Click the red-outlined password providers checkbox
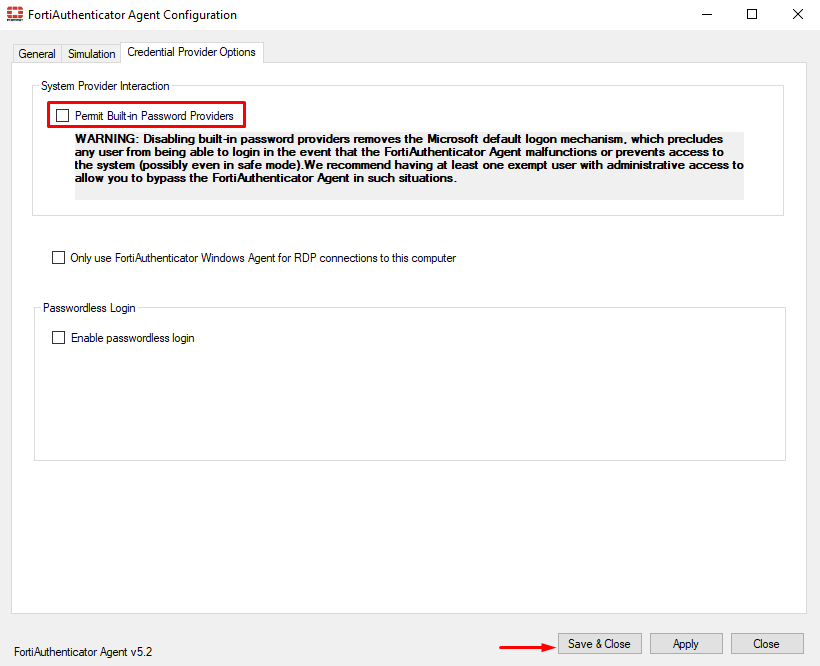Image resolution: width=820 pixels, height=666 pixels. point(62,114)
